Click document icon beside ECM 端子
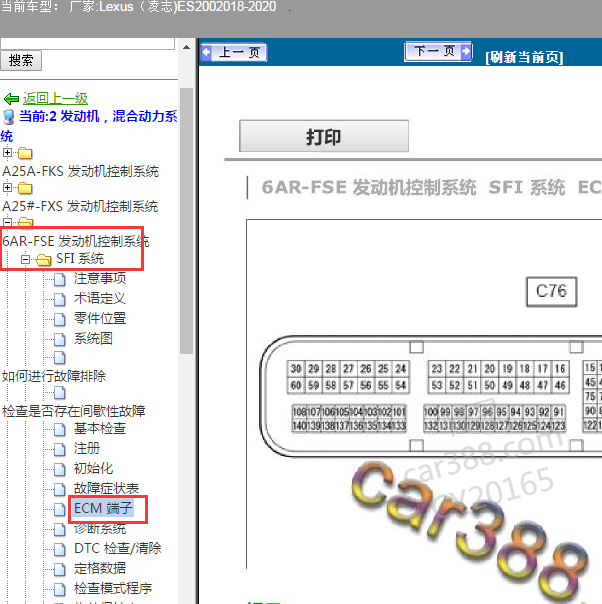The image size is (602, 604). point(60,510)
